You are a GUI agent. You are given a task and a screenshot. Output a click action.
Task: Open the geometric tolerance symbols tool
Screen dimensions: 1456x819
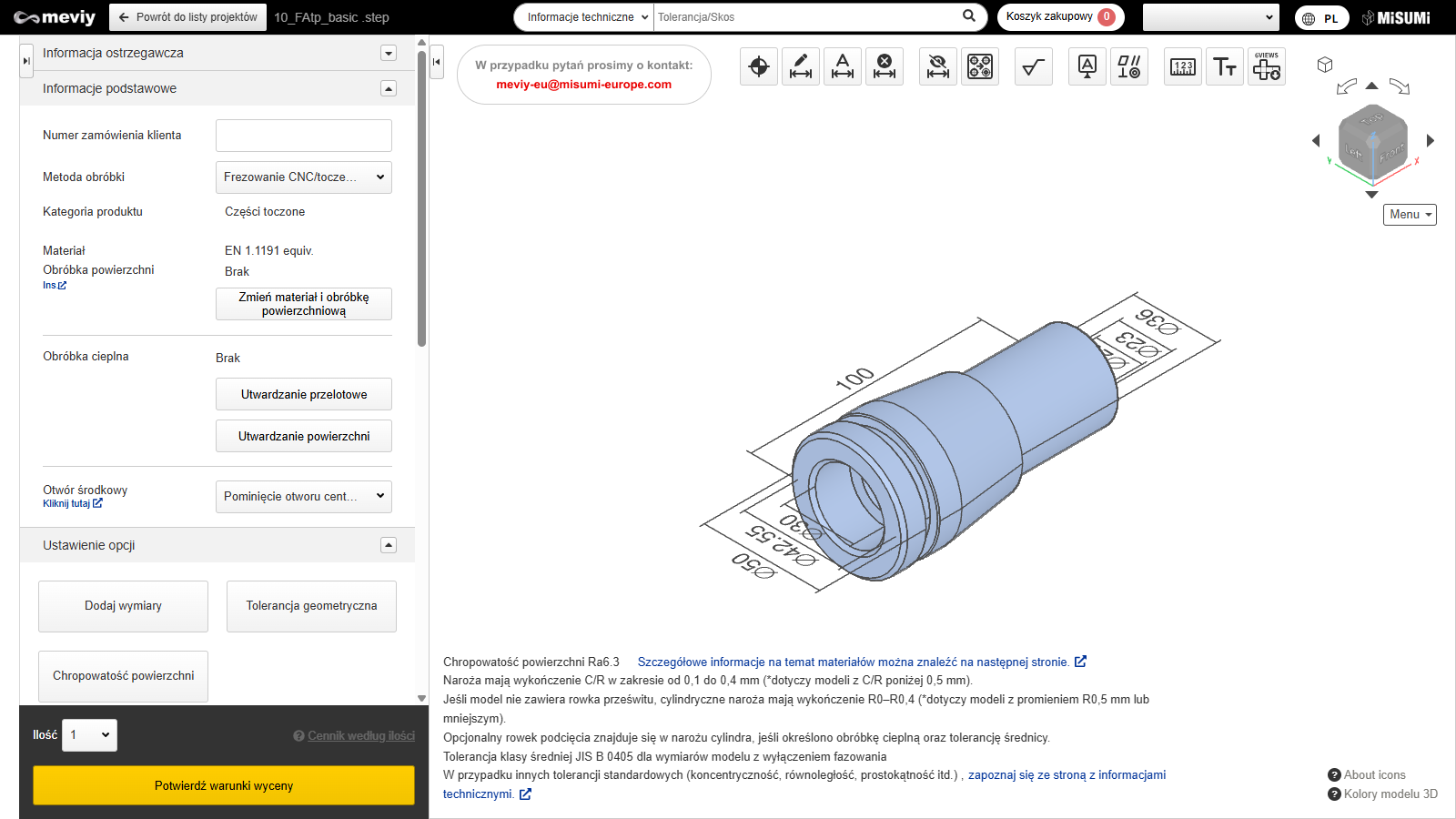tap(1129, 66)
